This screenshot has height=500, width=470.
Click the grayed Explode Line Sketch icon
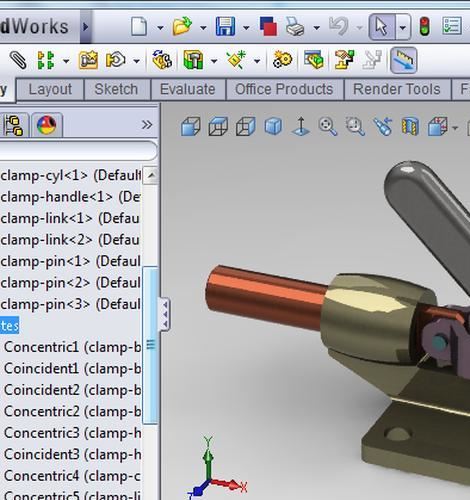click(372, 60)
